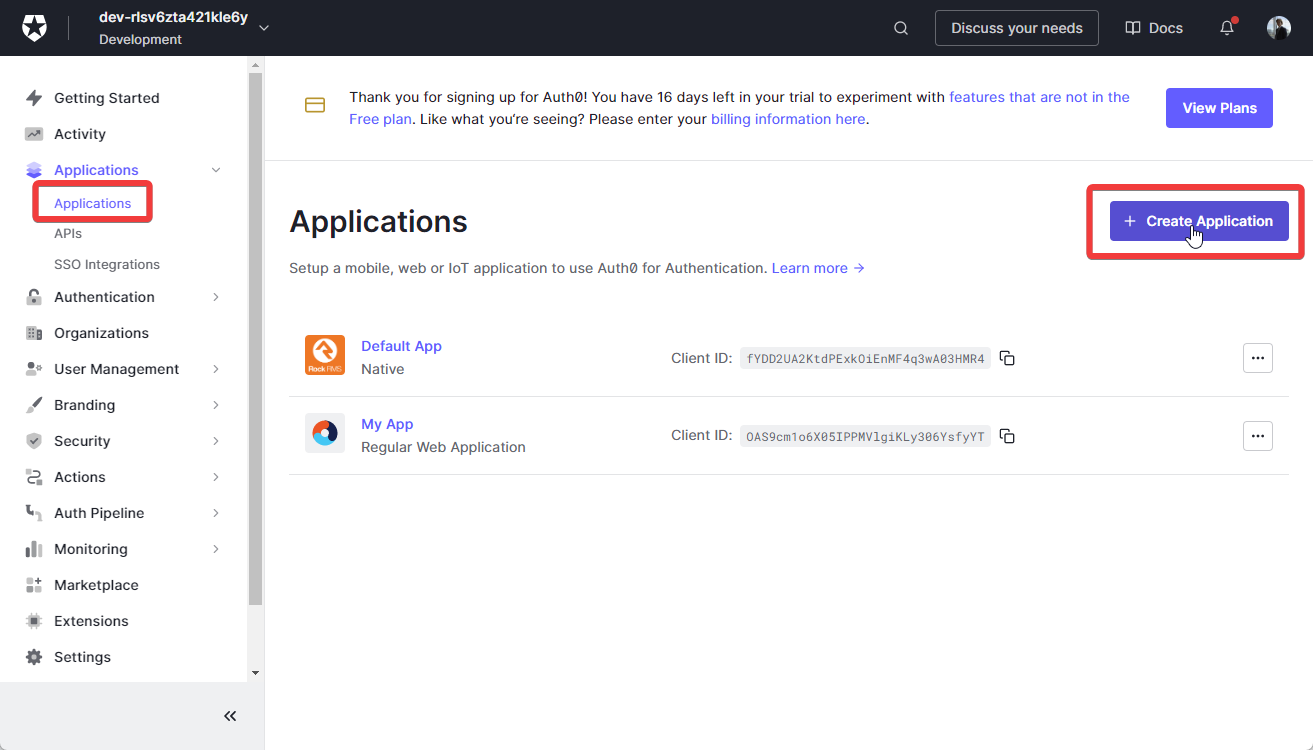
Task: Click the Create Application button
Action: tap(1199, 221)
